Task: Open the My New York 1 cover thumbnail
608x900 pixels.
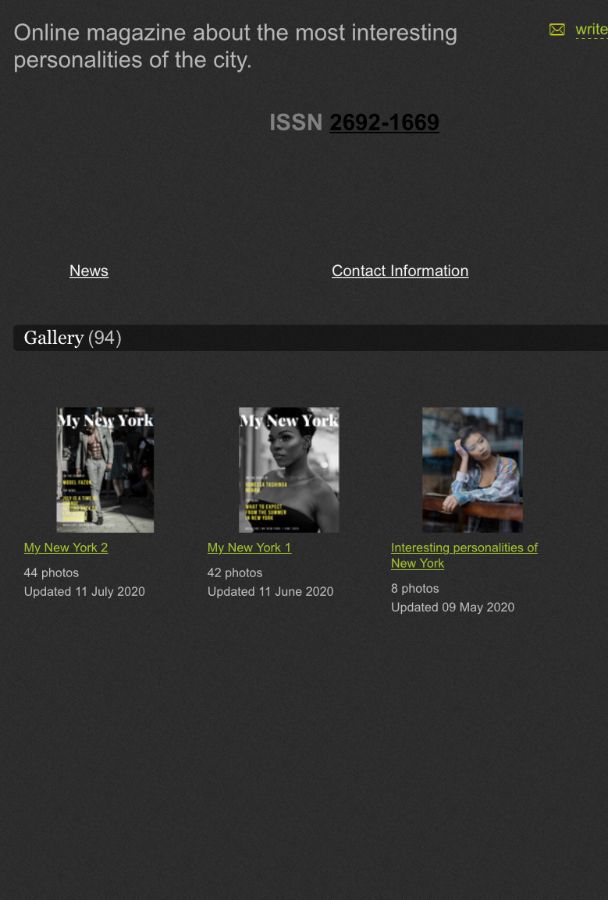Action: click(x=289, y=469)
